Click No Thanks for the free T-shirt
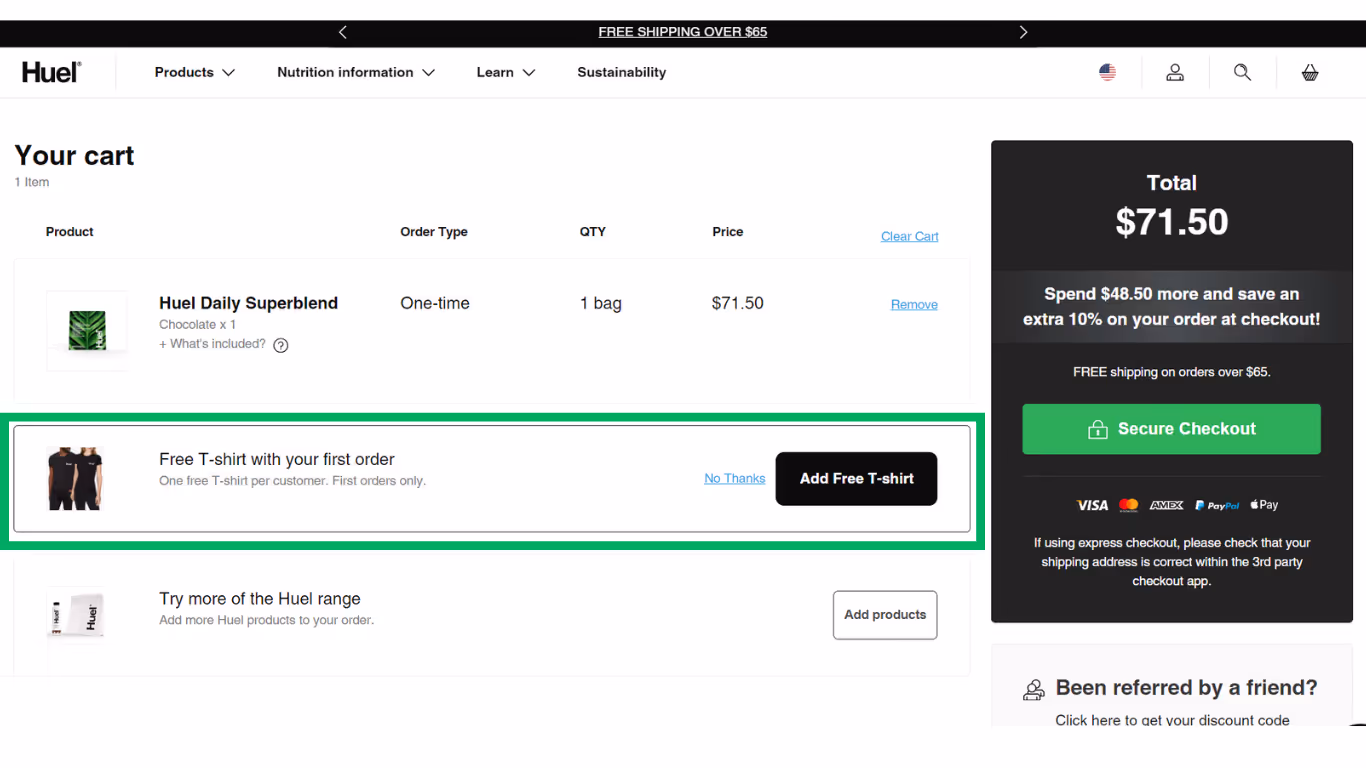 (734, 479)
